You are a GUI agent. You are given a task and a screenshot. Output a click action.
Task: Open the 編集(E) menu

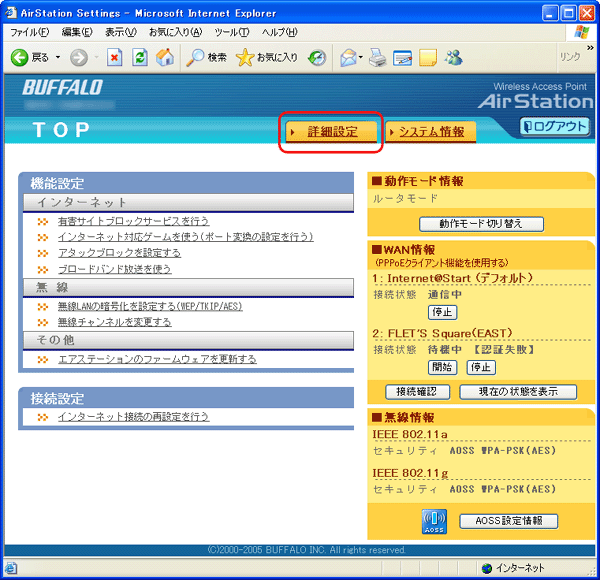[x=77, y=32]
